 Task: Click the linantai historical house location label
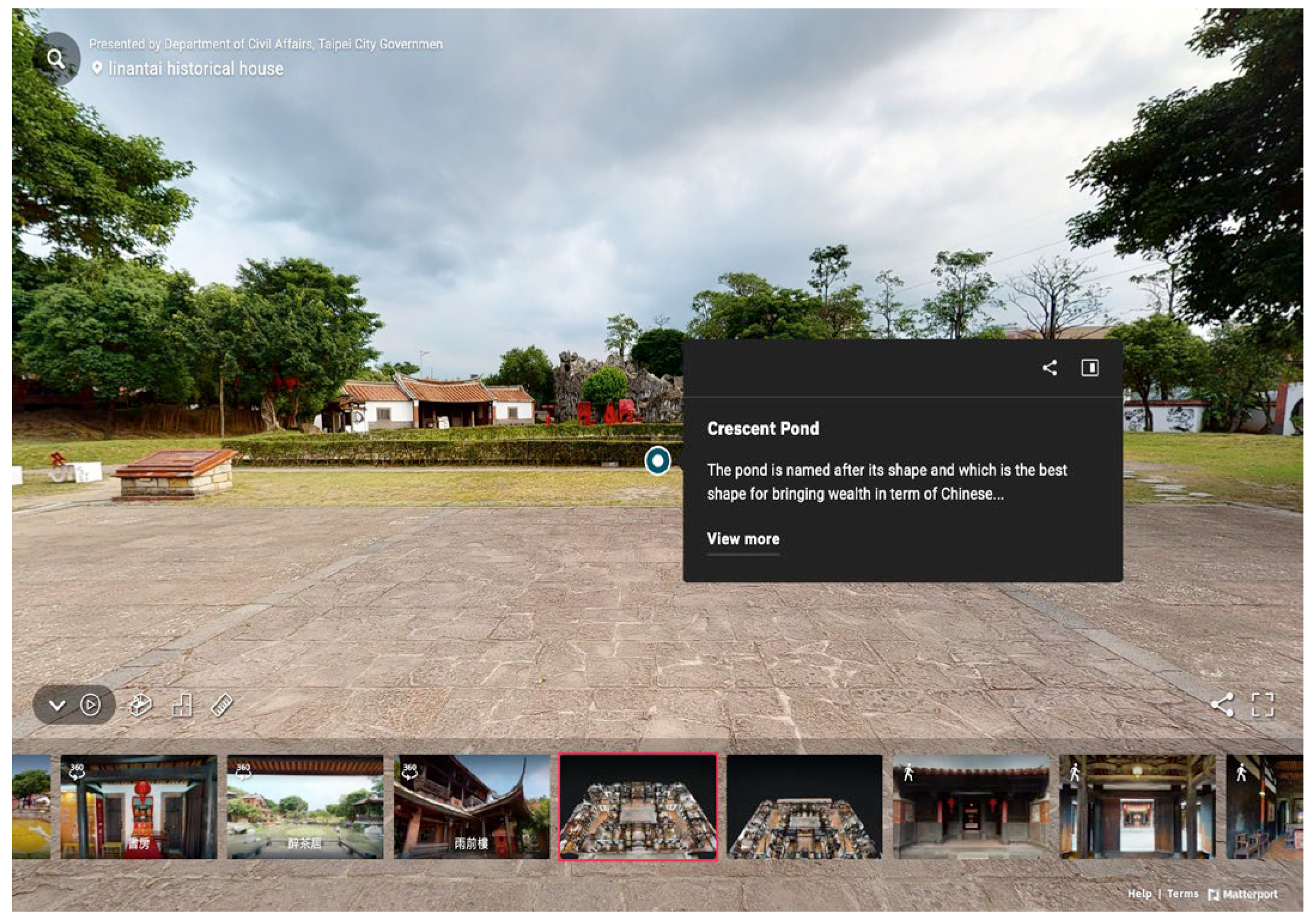point(195,69)
